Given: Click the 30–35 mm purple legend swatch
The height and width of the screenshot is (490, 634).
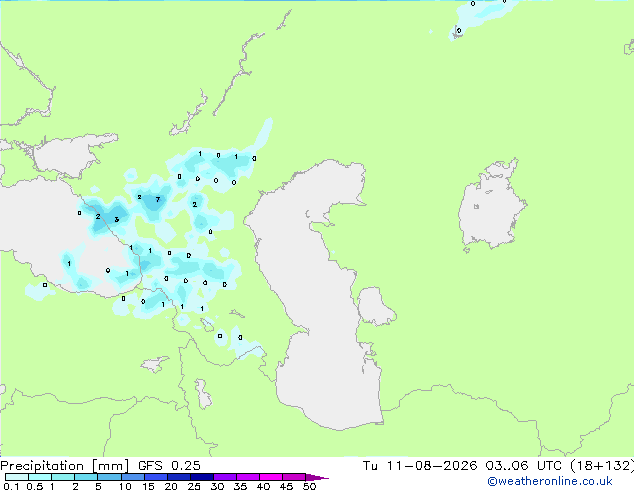Looking at the screenshot, I should click(x=224, y=477).
